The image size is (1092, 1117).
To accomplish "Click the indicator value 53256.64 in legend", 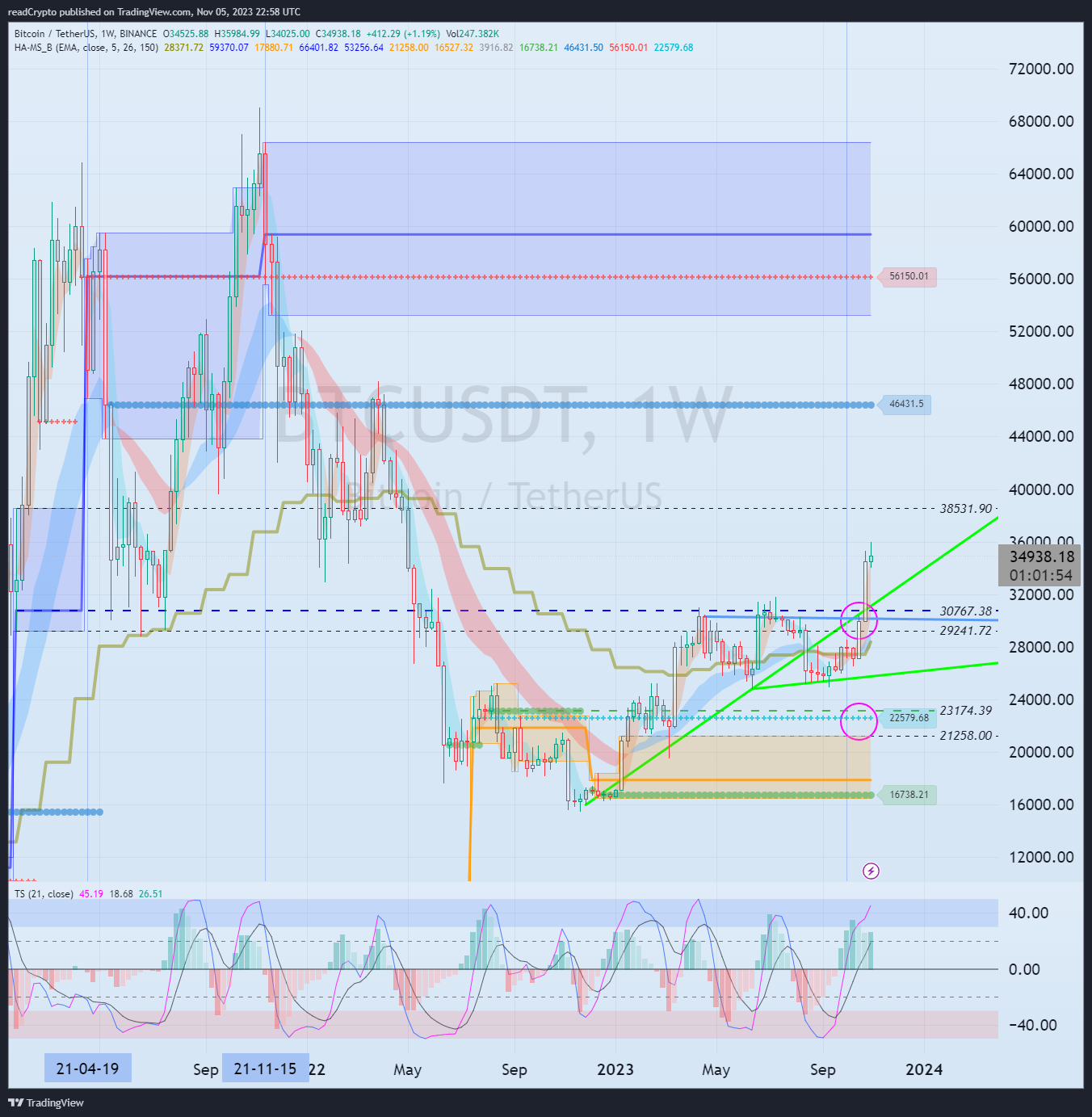I will 364,48.
